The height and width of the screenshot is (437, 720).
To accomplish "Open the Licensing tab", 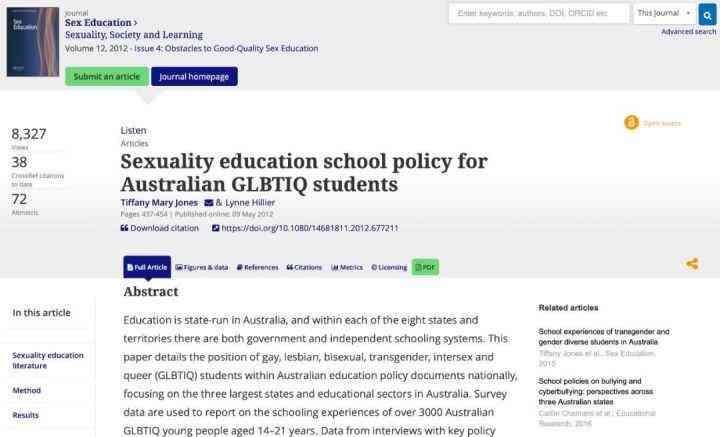I will click(389, 267).
